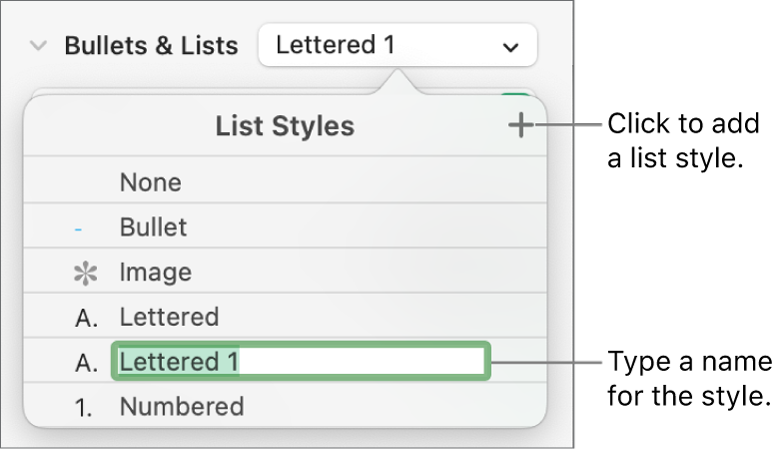Choose the Numbered list style

tap(181, 406)
